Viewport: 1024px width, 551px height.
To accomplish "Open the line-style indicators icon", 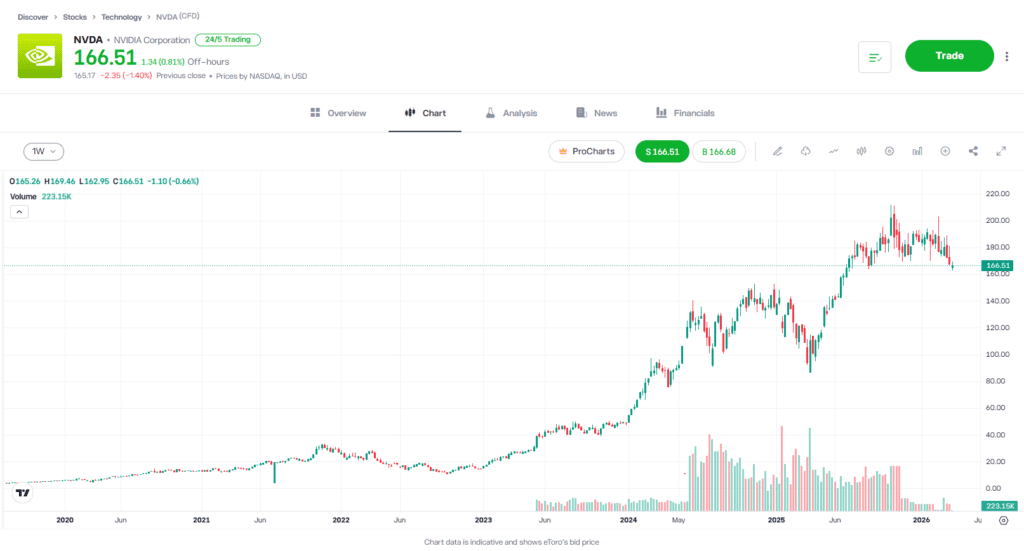I will click(833, 151).
